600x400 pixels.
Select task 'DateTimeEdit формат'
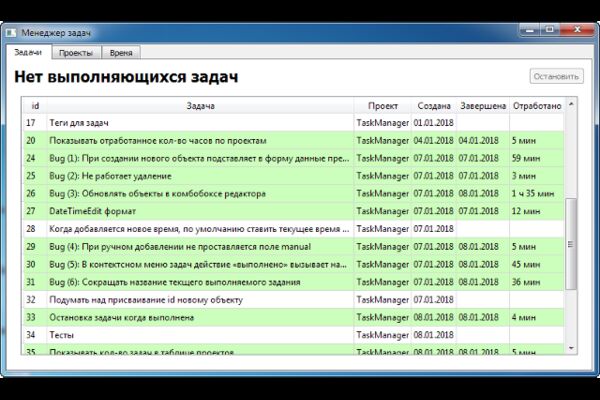293,211
